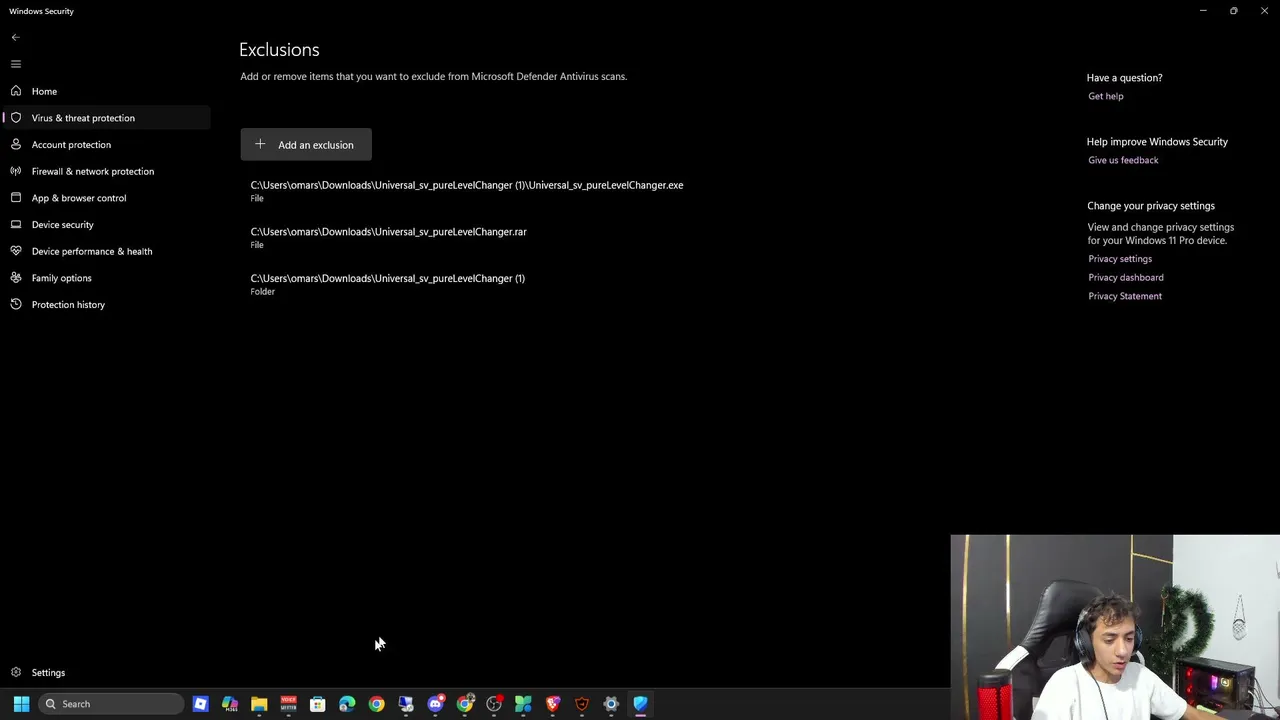1280x720 pixels.
Task: Read the Privacy Statement link
Action: click(1125, 296)
